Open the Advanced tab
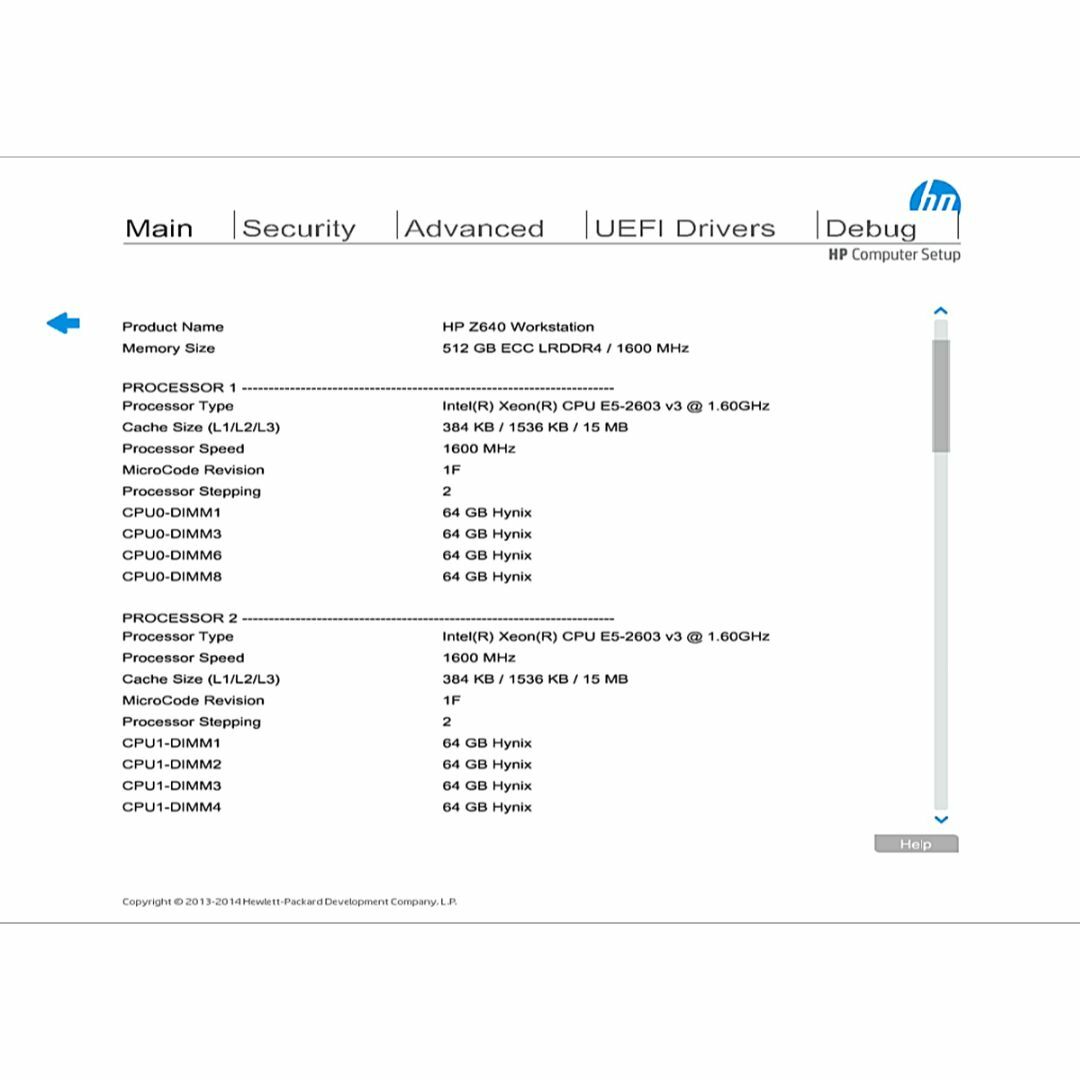 (x=474, y=228)
